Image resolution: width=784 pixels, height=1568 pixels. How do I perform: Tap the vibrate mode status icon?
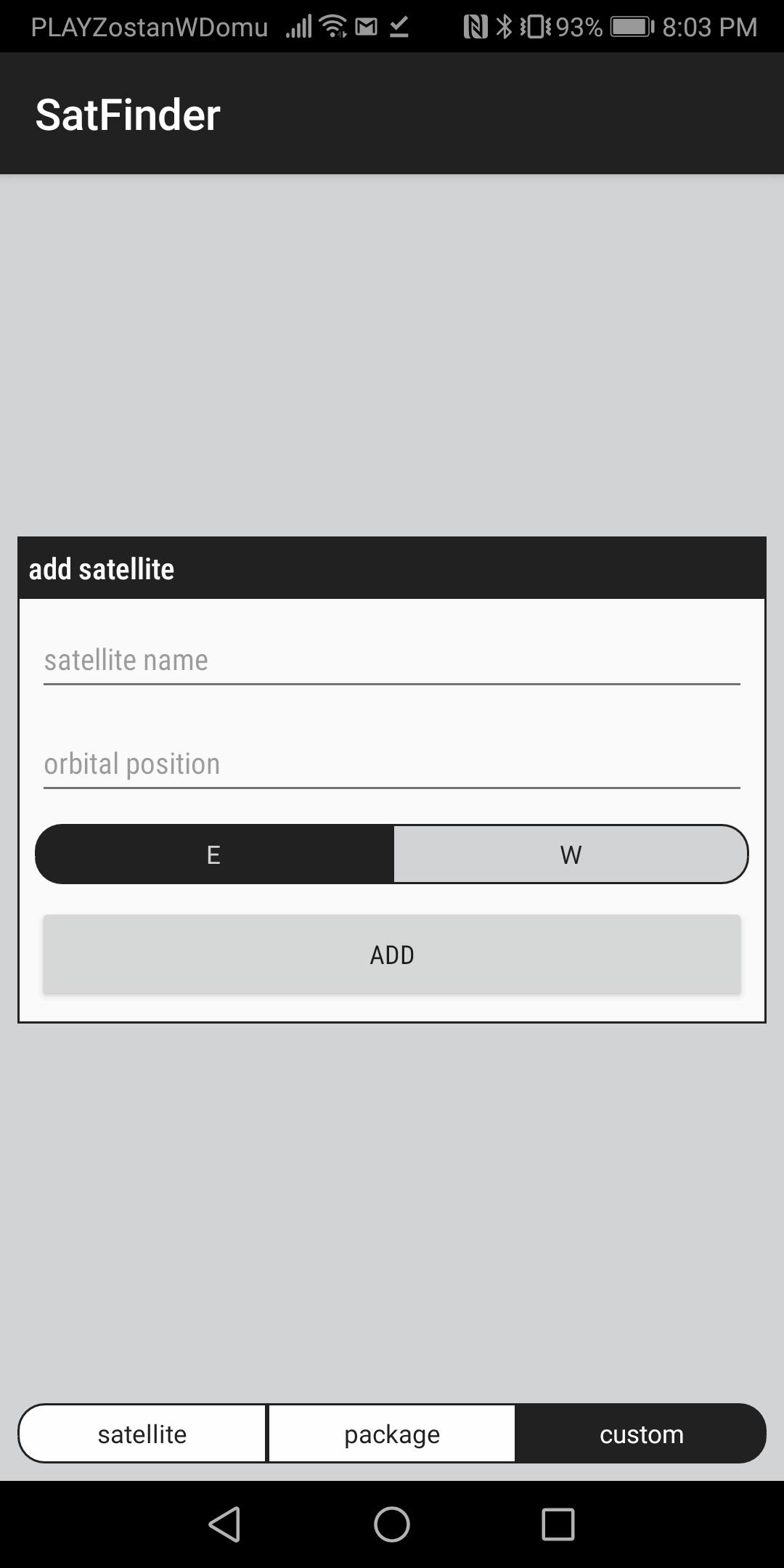pyautogui.click(x=534, y=27)
